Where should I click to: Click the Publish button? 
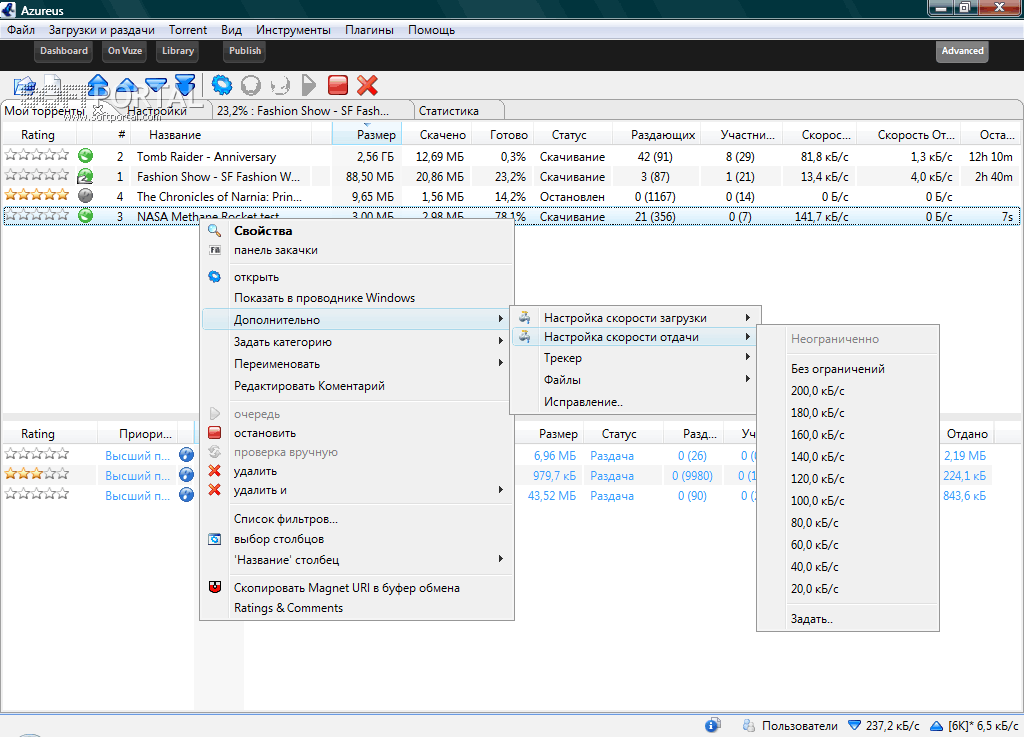pyautogui.click(x=245, y=51)
